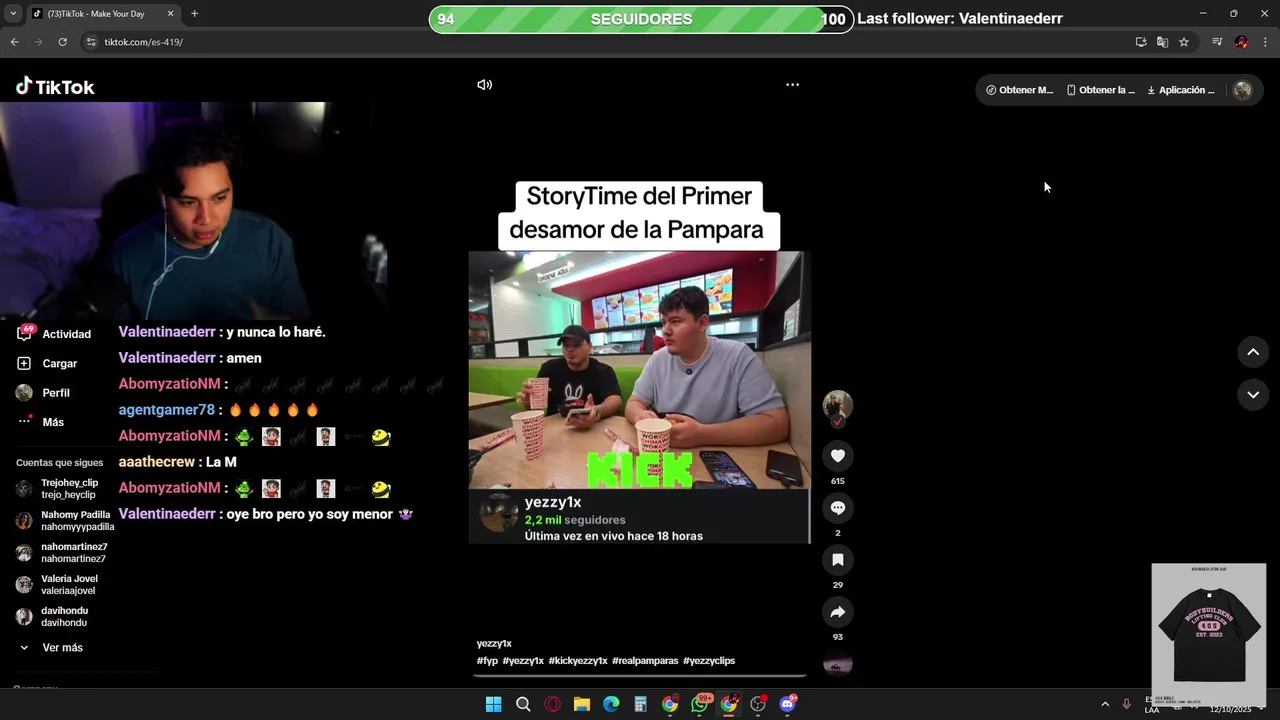Click the TikTok logo
Image resolution: width=1280 pixels, height=720 pixels.
[x=55, y=87]
